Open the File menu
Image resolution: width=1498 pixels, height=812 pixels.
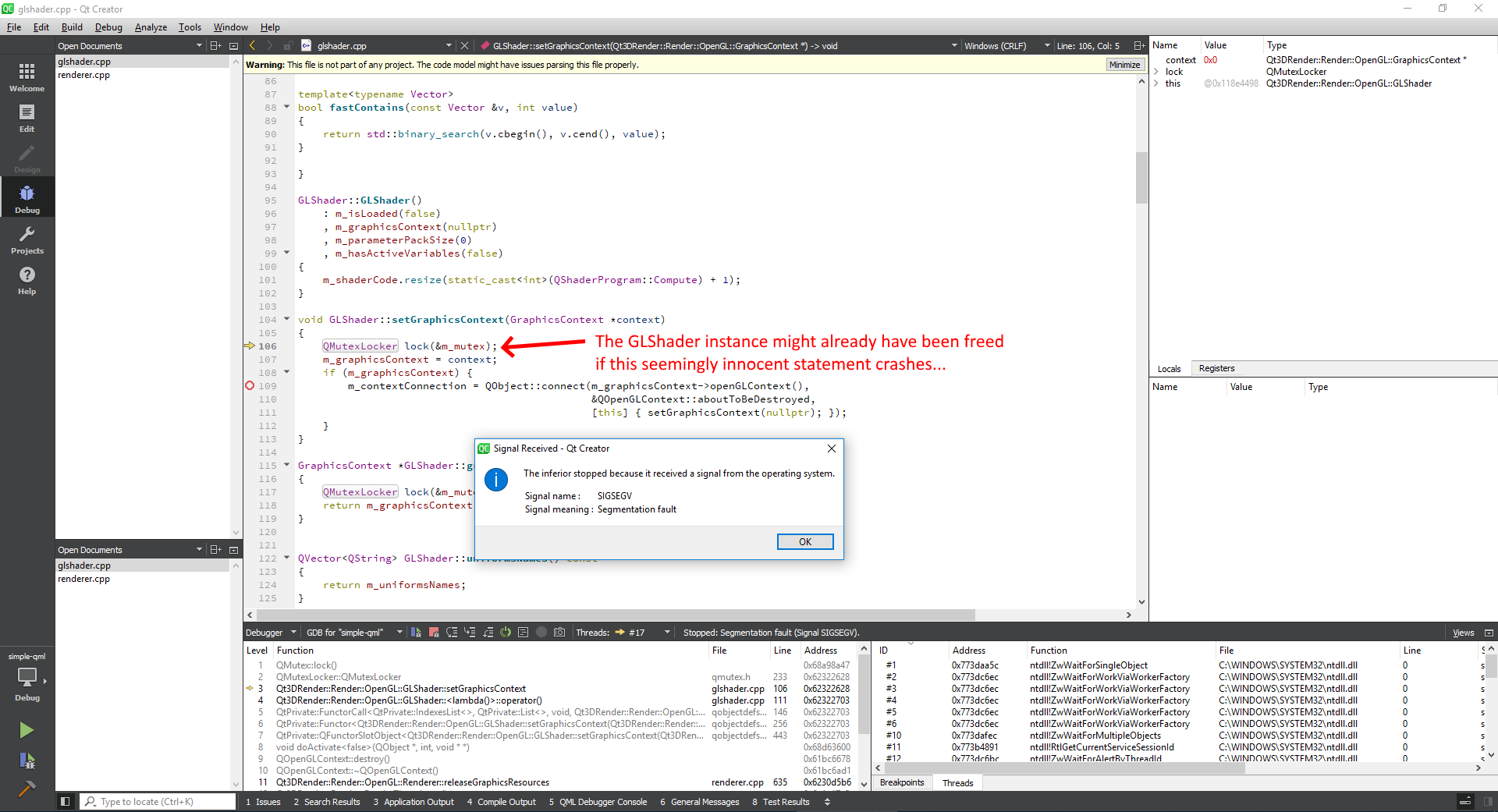[x=14, y=27]
